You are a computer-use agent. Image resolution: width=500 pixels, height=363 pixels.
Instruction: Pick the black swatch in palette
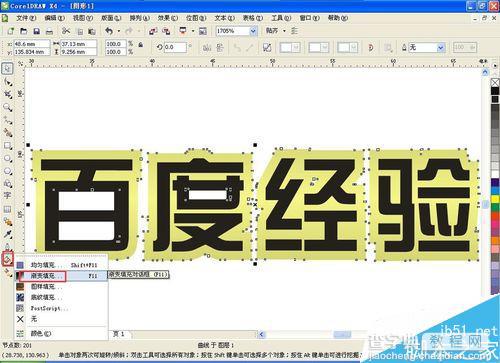[x=495, y=91]
